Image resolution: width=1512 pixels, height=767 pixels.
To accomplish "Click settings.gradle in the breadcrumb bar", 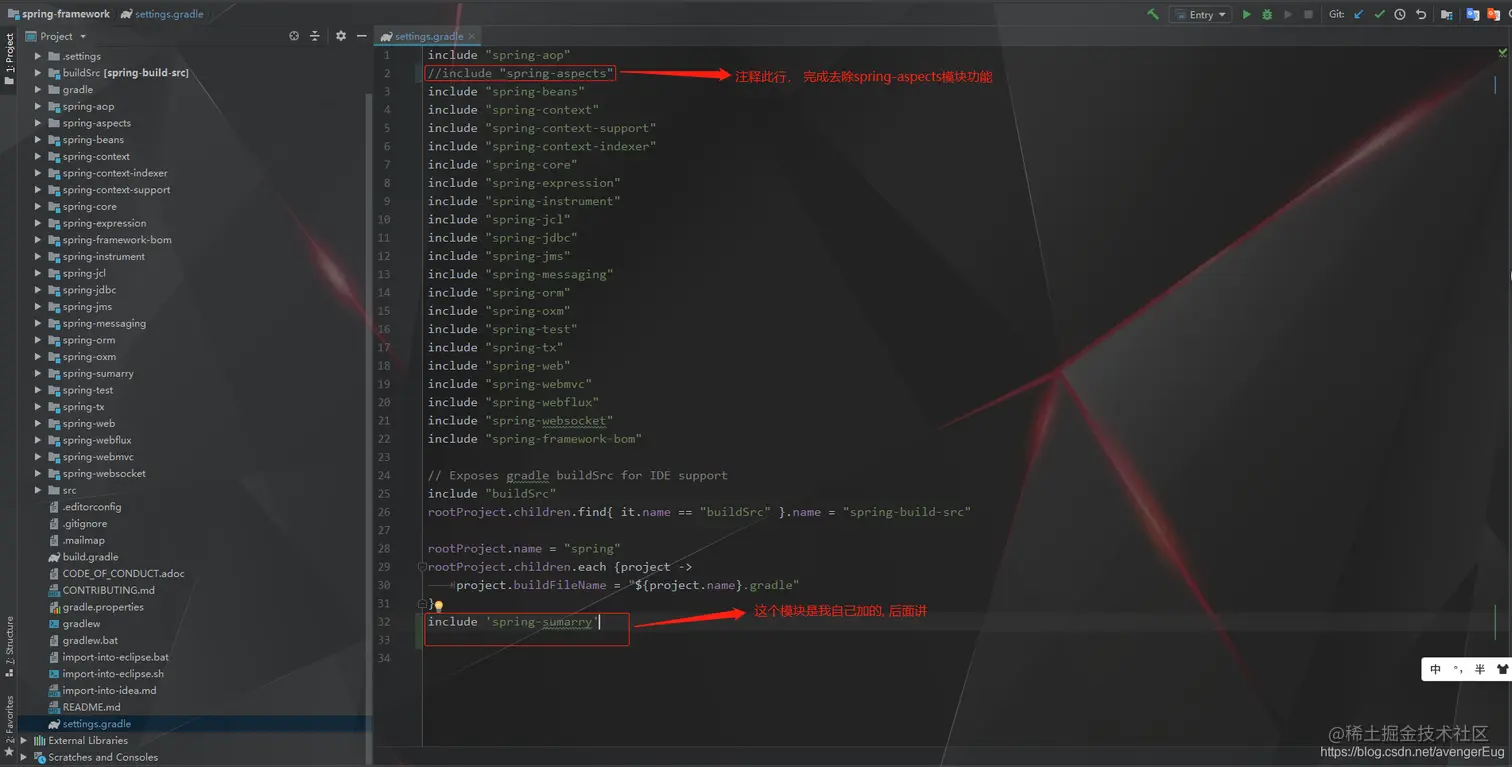I will coord(168,14).
